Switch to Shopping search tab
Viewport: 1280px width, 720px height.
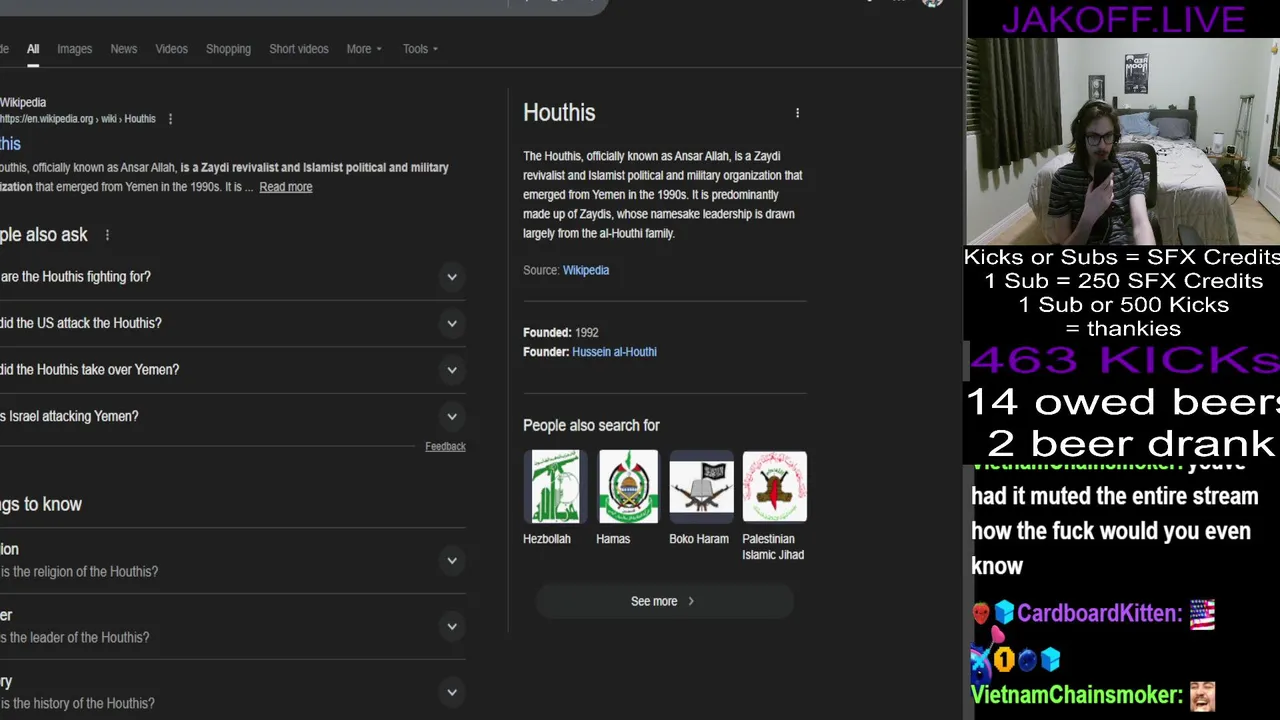pos(228,49)
